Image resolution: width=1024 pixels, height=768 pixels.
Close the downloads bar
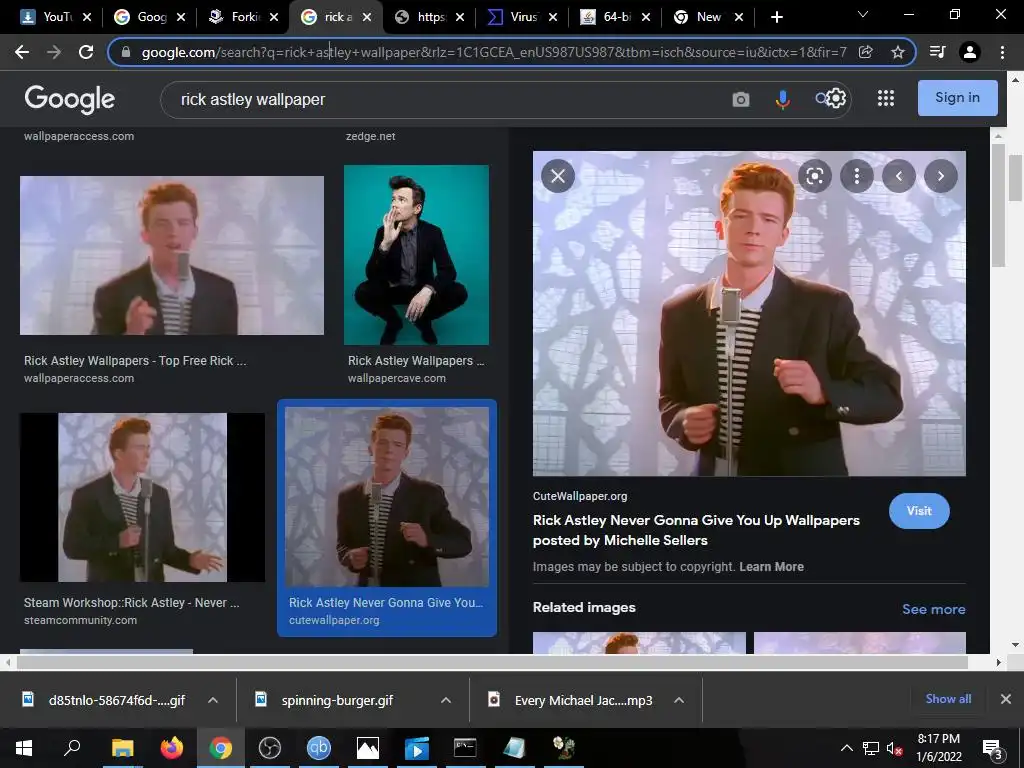pos(1006,699)
